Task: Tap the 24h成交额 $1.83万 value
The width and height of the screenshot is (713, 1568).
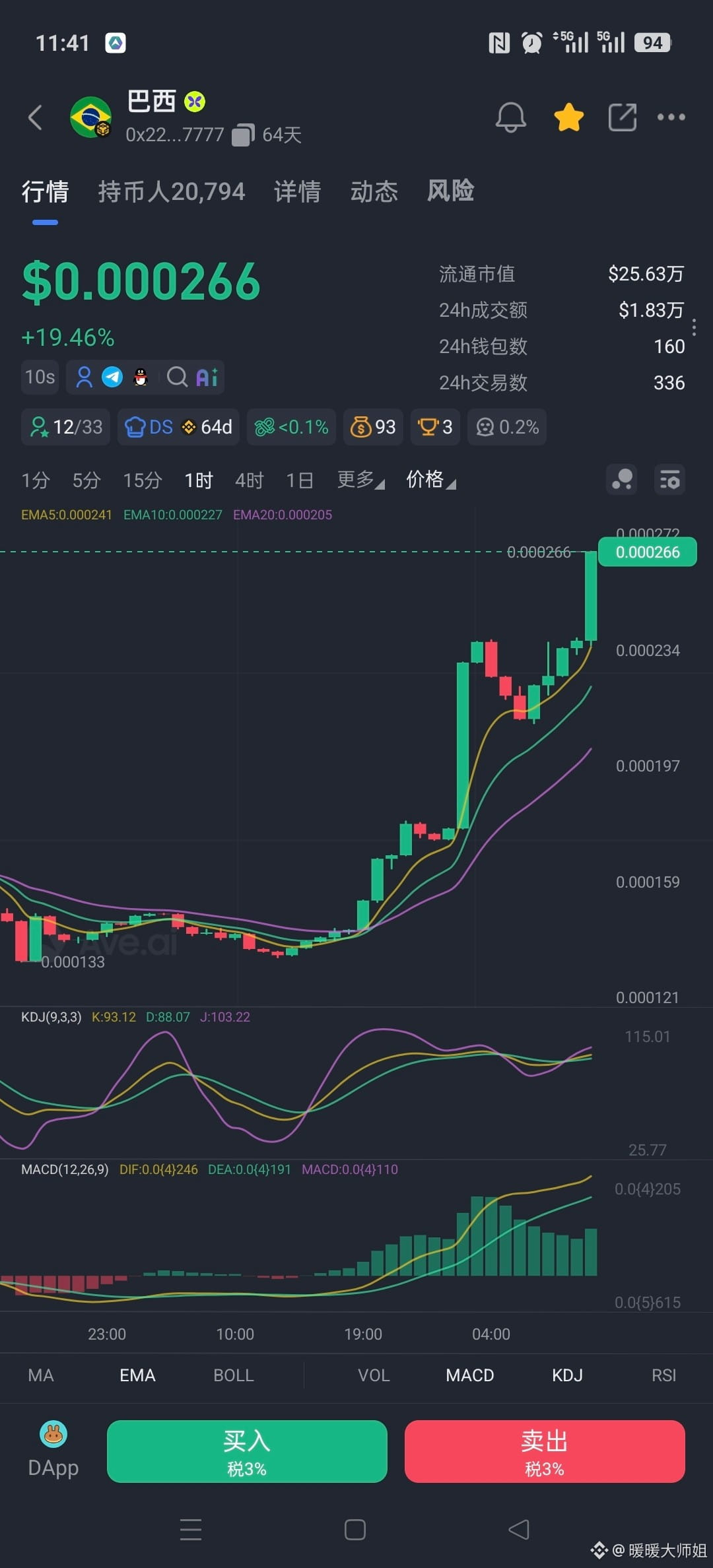Action: (x=651, y=310)
